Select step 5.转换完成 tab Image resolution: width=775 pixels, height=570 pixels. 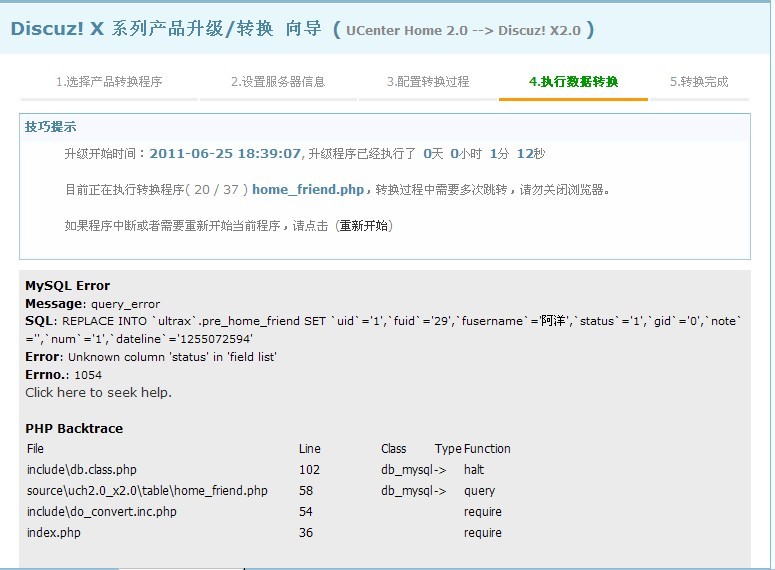pos(699,82)
